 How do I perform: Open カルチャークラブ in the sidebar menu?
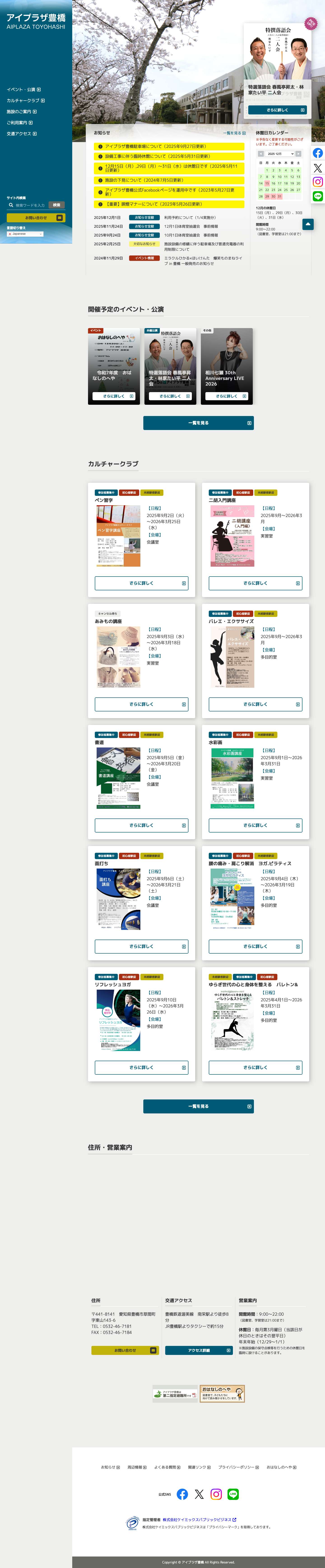[x=26, y=100]
